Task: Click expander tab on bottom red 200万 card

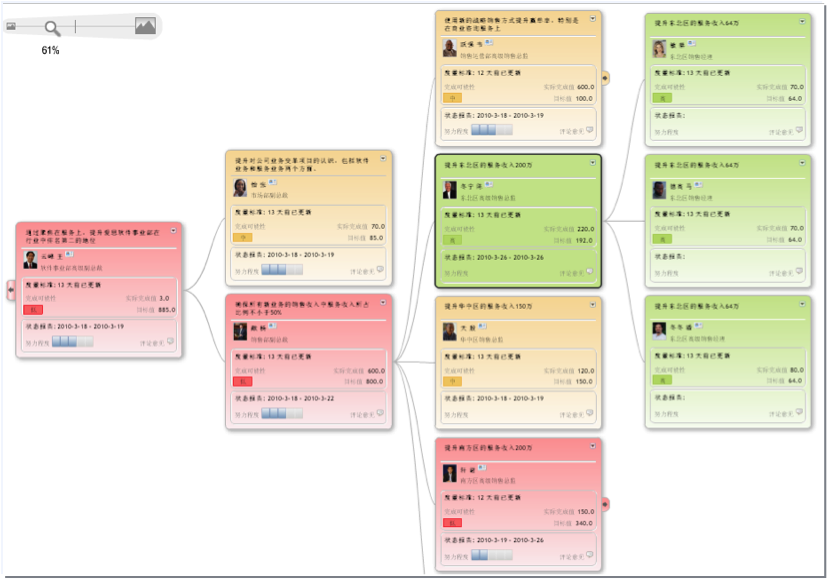Action: pos(606,503)
